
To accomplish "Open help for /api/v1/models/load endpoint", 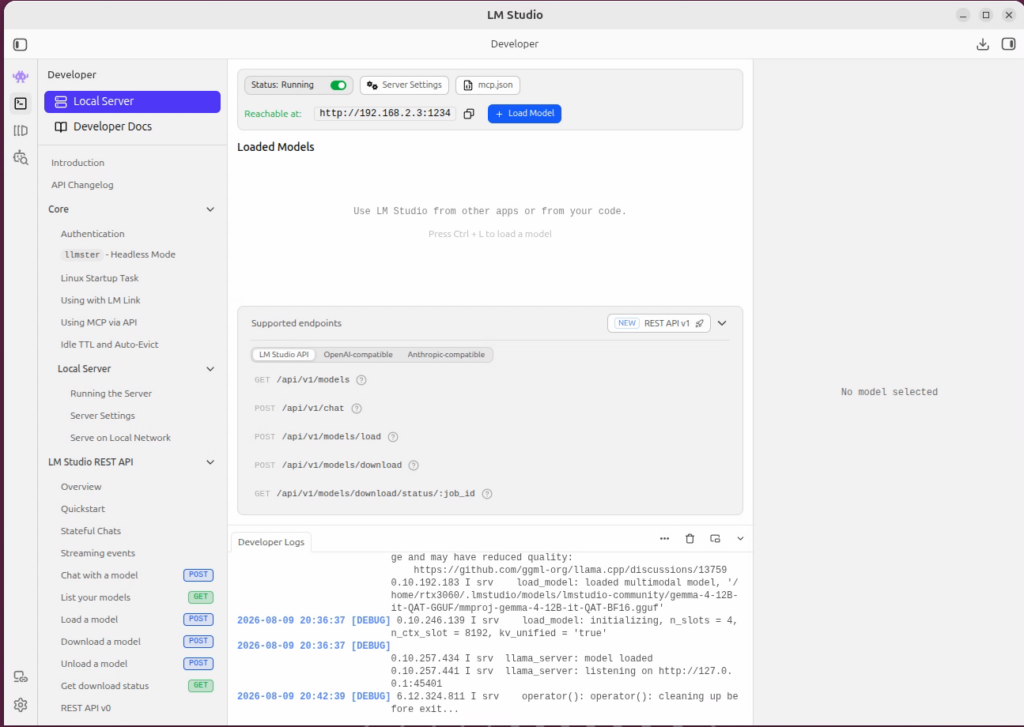I will click(x=393, y=437).
